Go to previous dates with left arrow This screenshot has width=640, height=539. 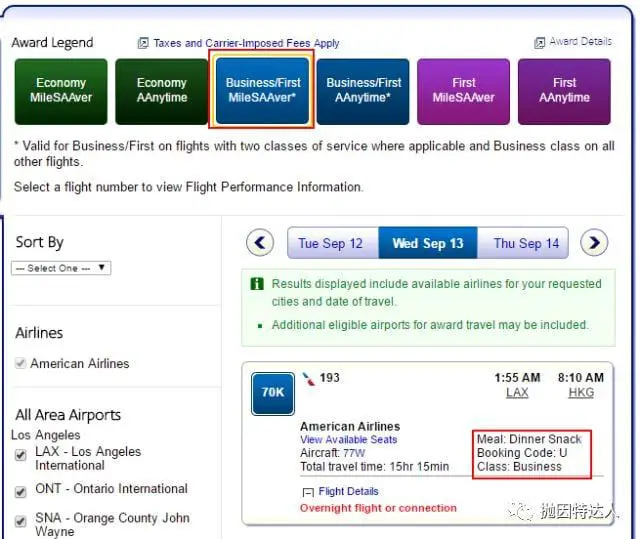point(260,243)
